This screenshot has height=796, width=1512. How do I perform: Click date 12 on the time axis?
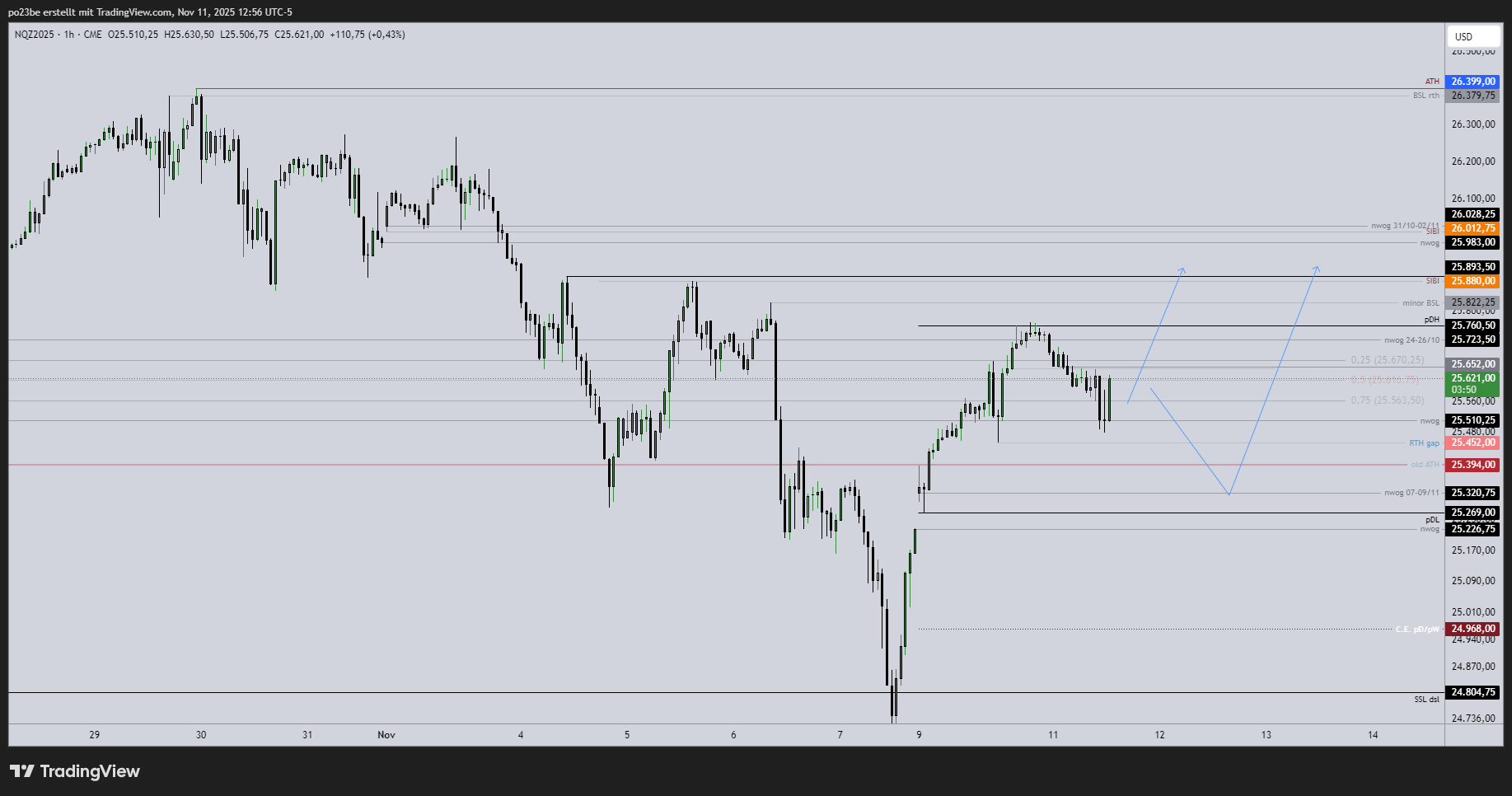pyautogui.click(x=1159, y=734)
